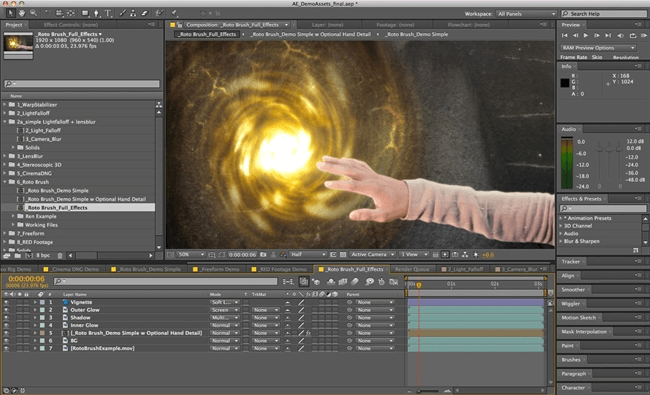Select the Zoom magnifier tool
Image resolution: width=650 pixels, height=395 pixels.
[x=33, y=13]
